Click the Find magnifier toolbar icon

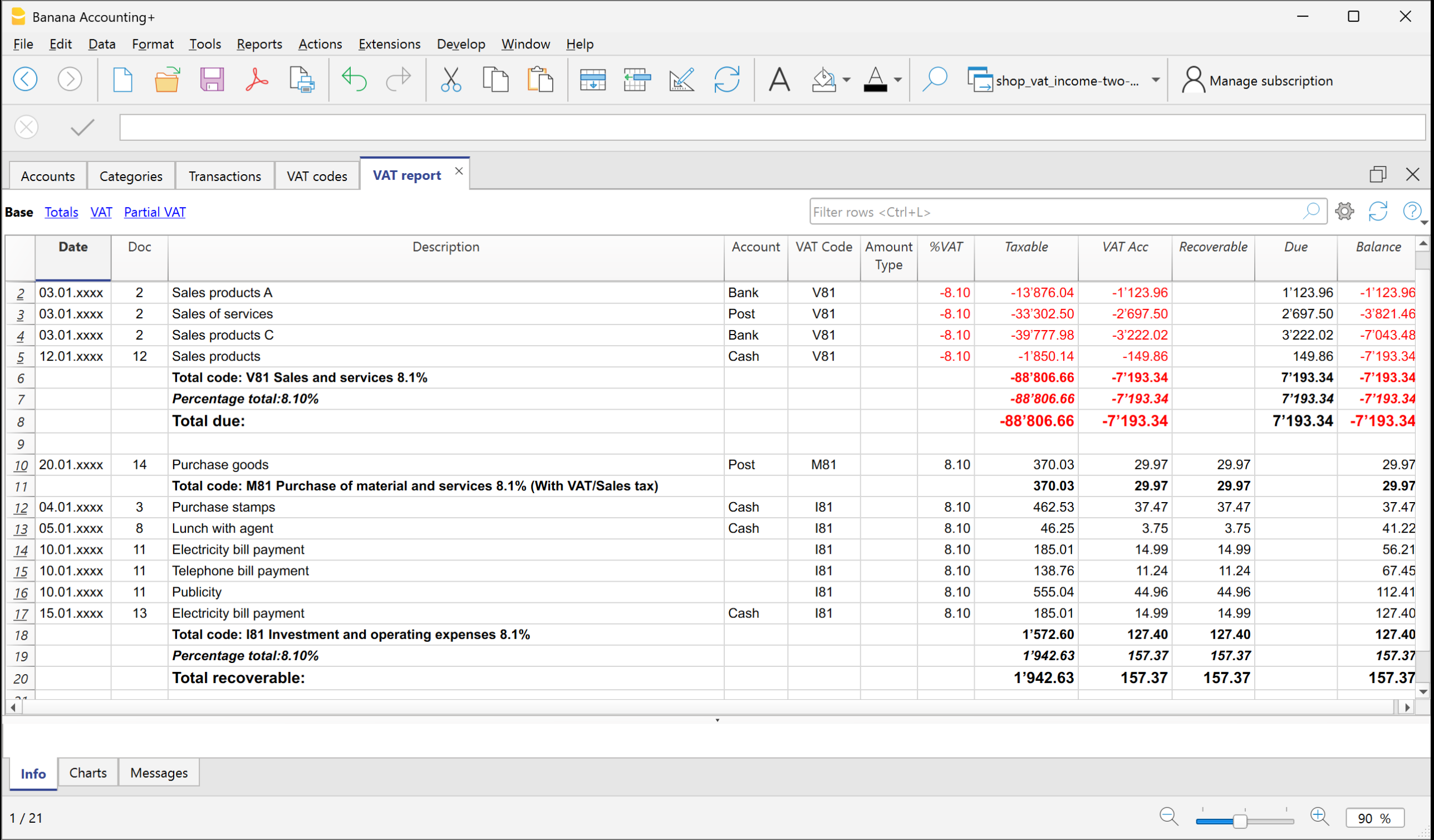pyautogui.click(x=934, y=80)
